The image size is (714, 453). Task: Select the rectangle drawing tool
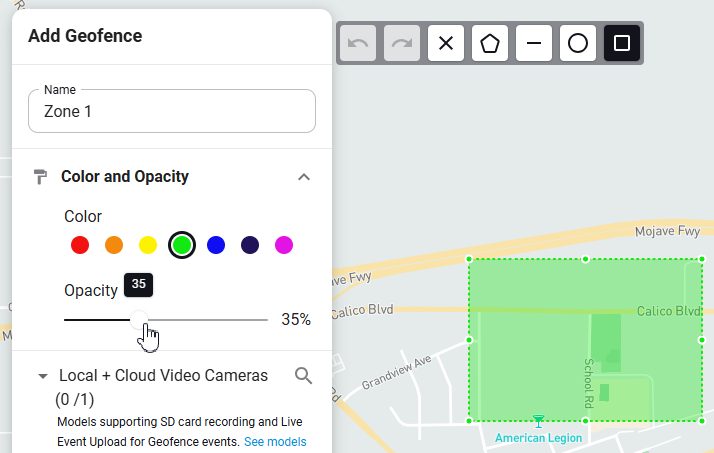coord(622,43)
